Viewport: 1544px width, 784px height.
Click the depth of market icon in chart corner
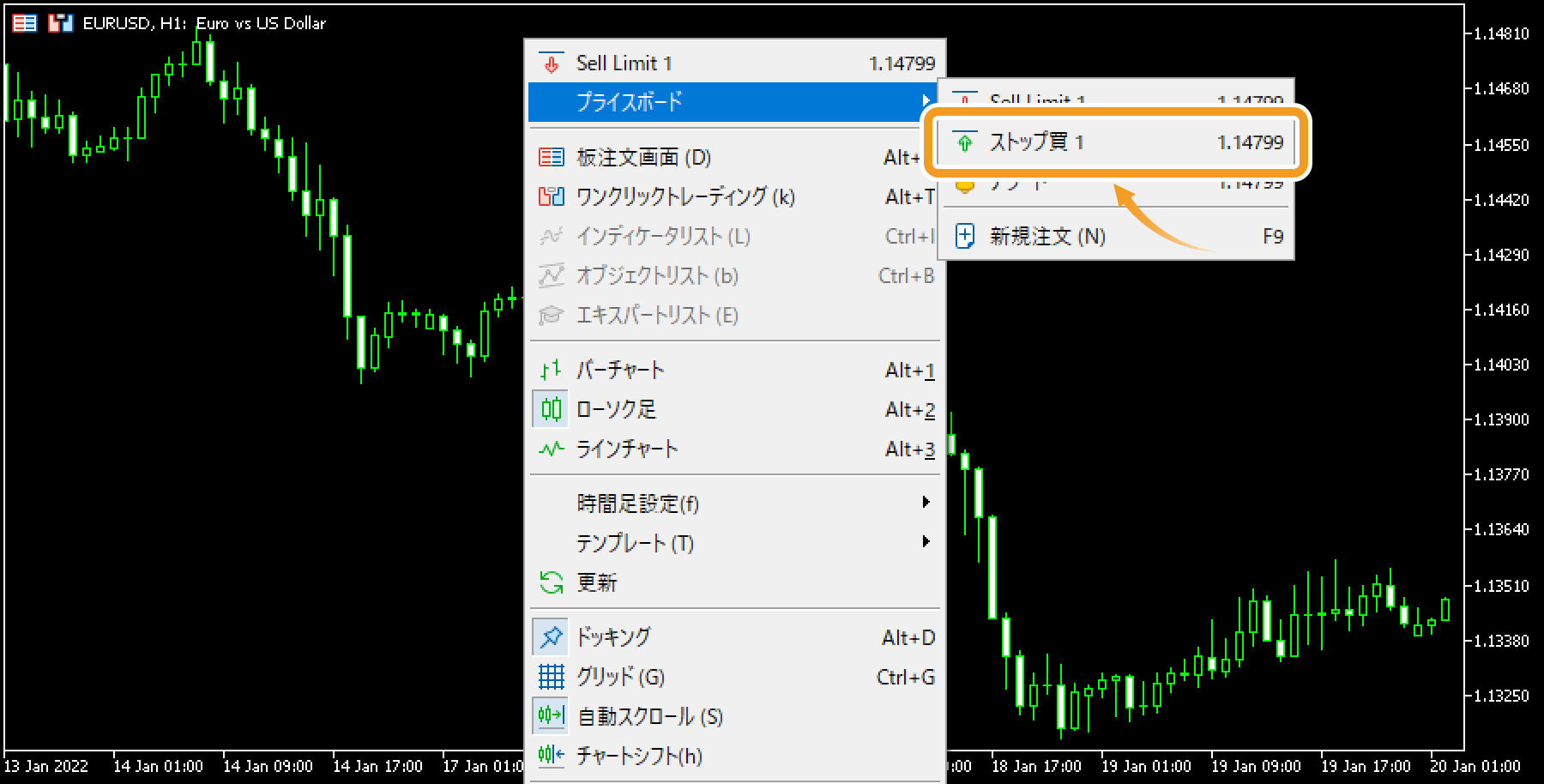pyautogui.click(x=25, y=23)
